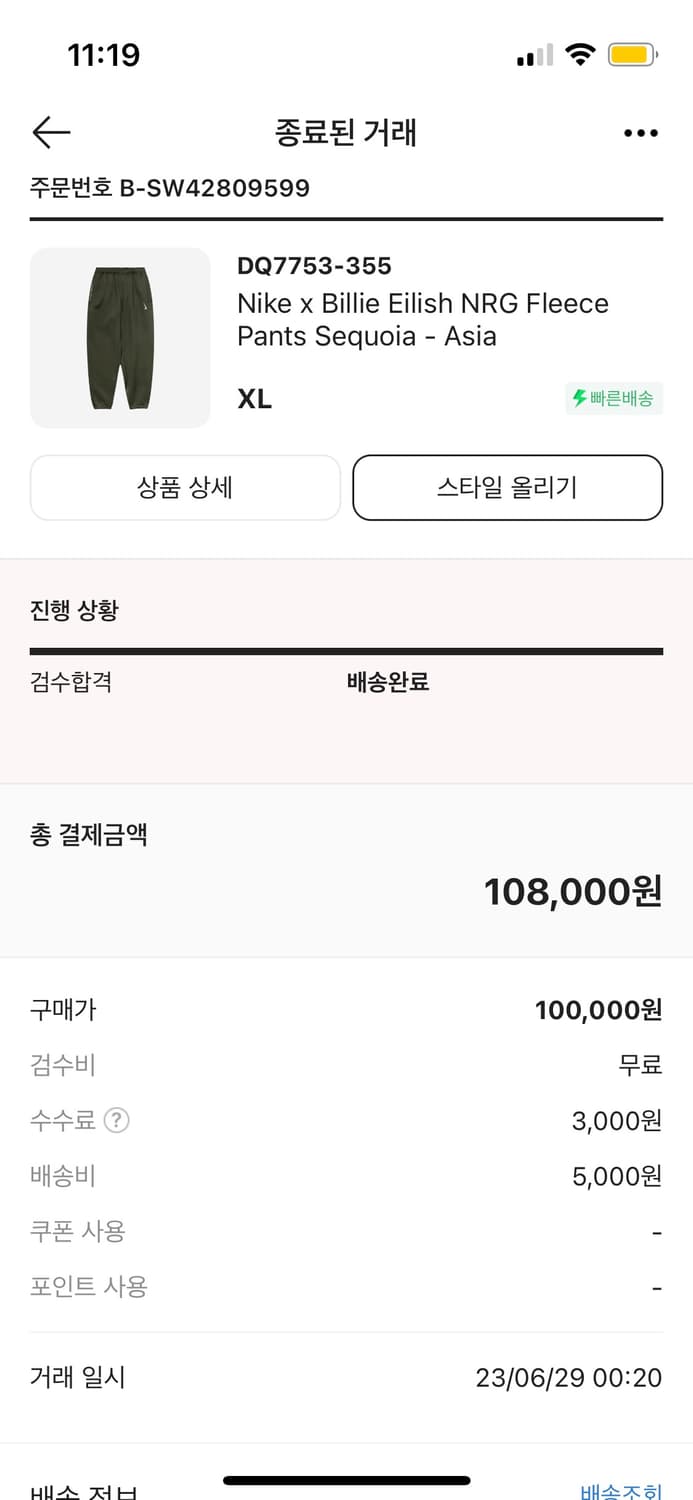693x1500 pixels.
Task: Tap the model code DQ7753-355
Action: tap(314, 266)
